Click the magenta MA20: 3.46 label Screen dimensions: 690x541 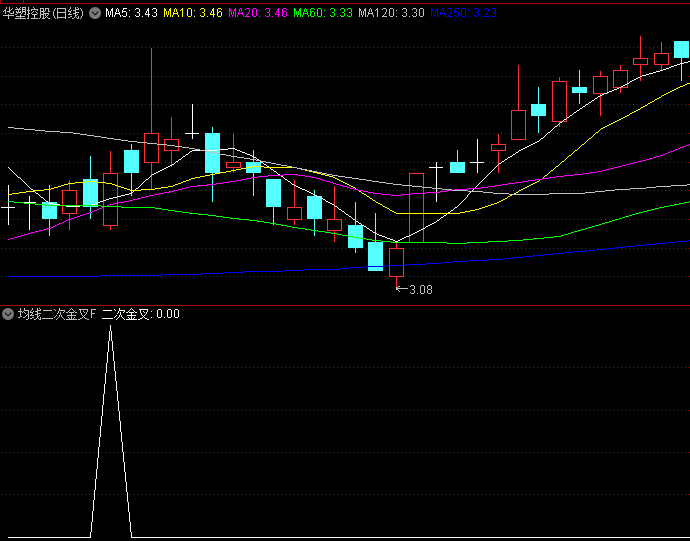coord(258,14)
